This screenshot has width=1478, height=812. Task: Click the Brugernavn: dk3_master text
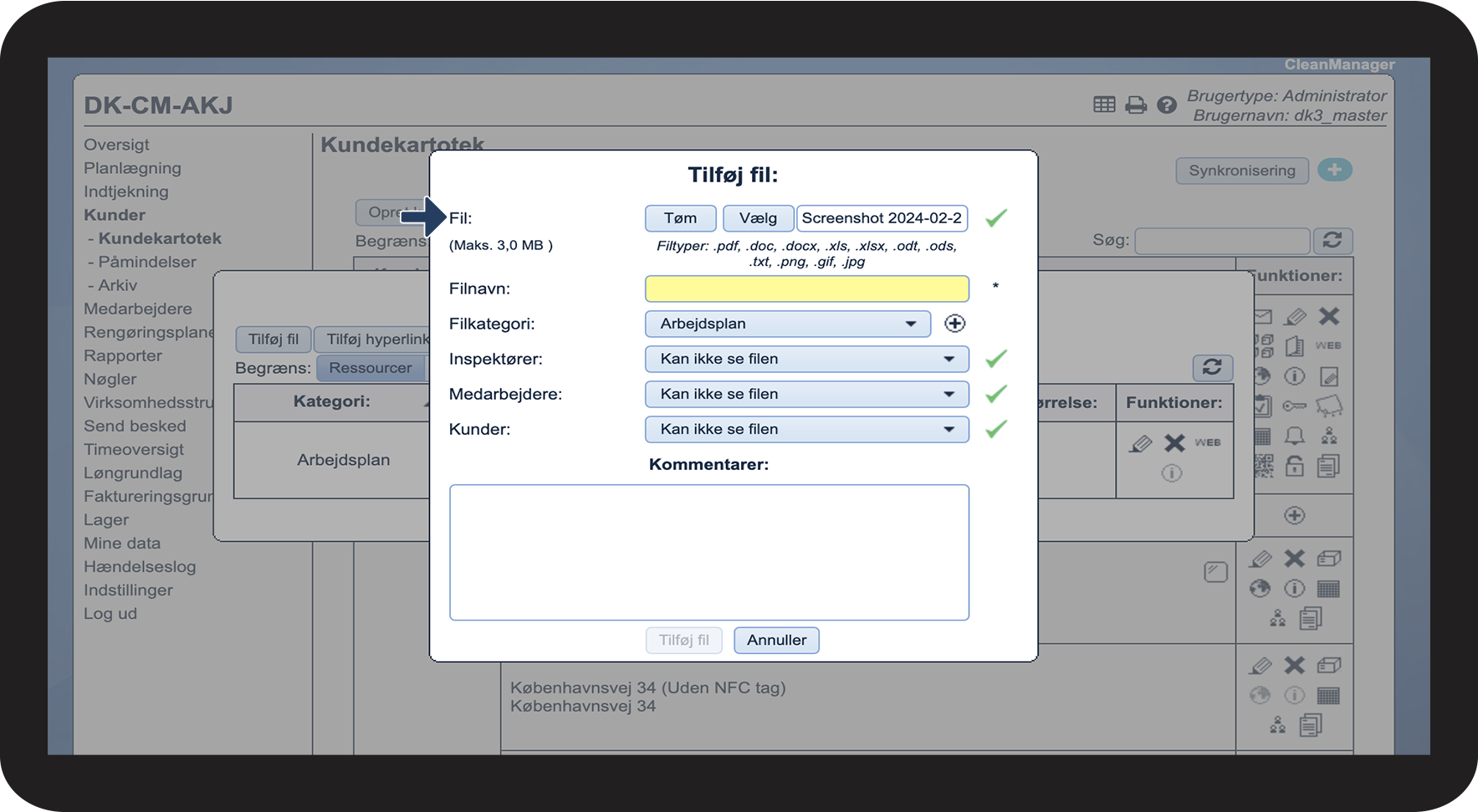point(1290,115)
